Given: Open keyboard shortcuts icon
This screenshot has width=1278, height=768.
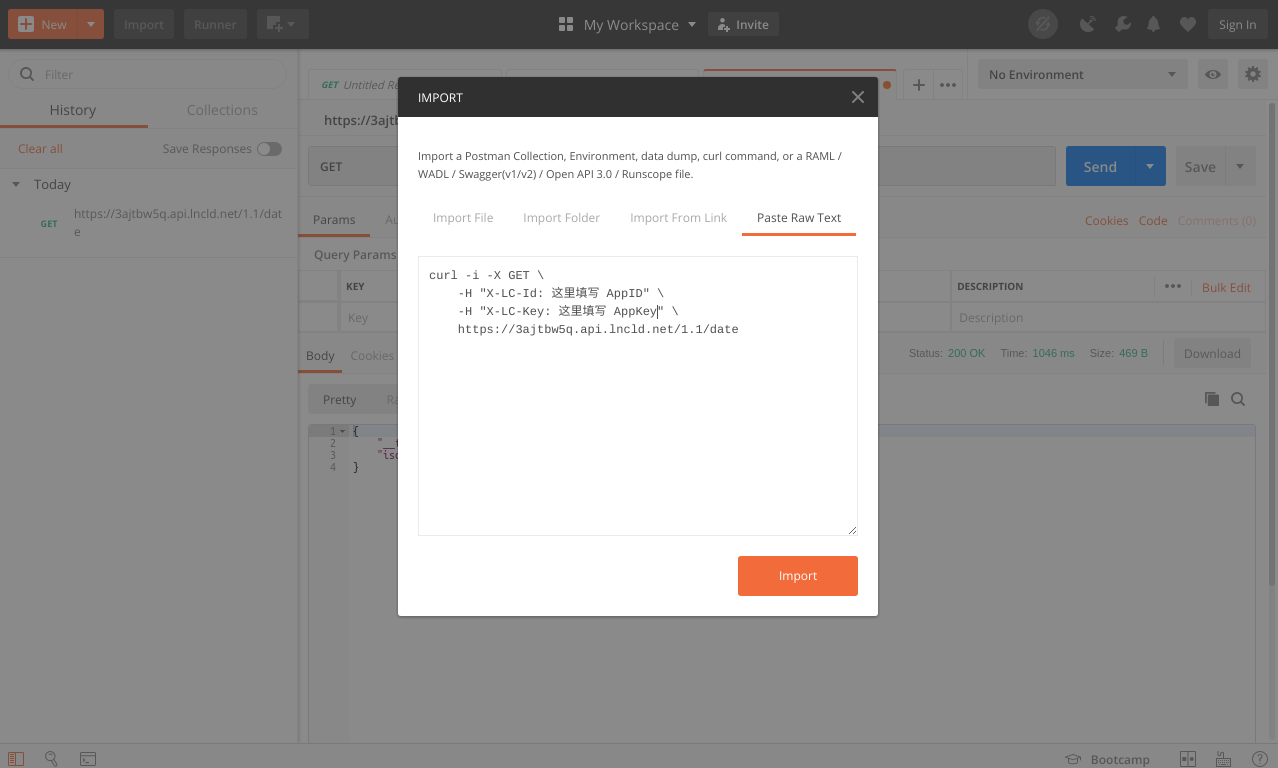Looking at the screenshot, I should pos(1222,759).
